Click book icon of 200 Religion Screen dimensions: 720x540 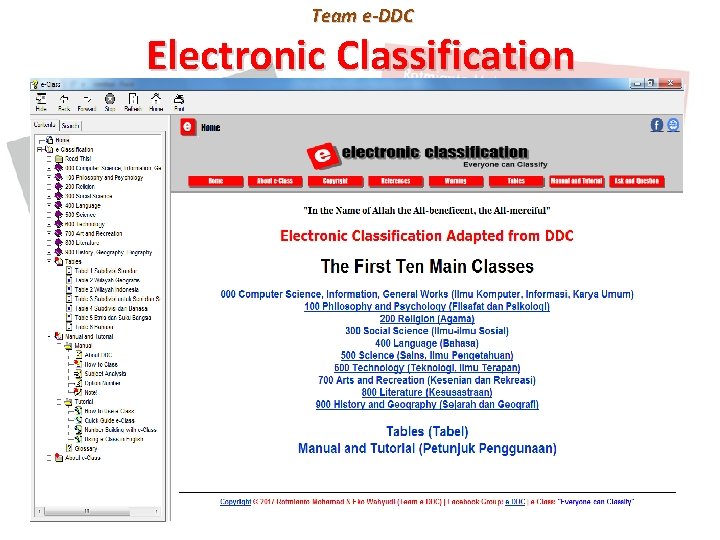click(x=58, y=186)
